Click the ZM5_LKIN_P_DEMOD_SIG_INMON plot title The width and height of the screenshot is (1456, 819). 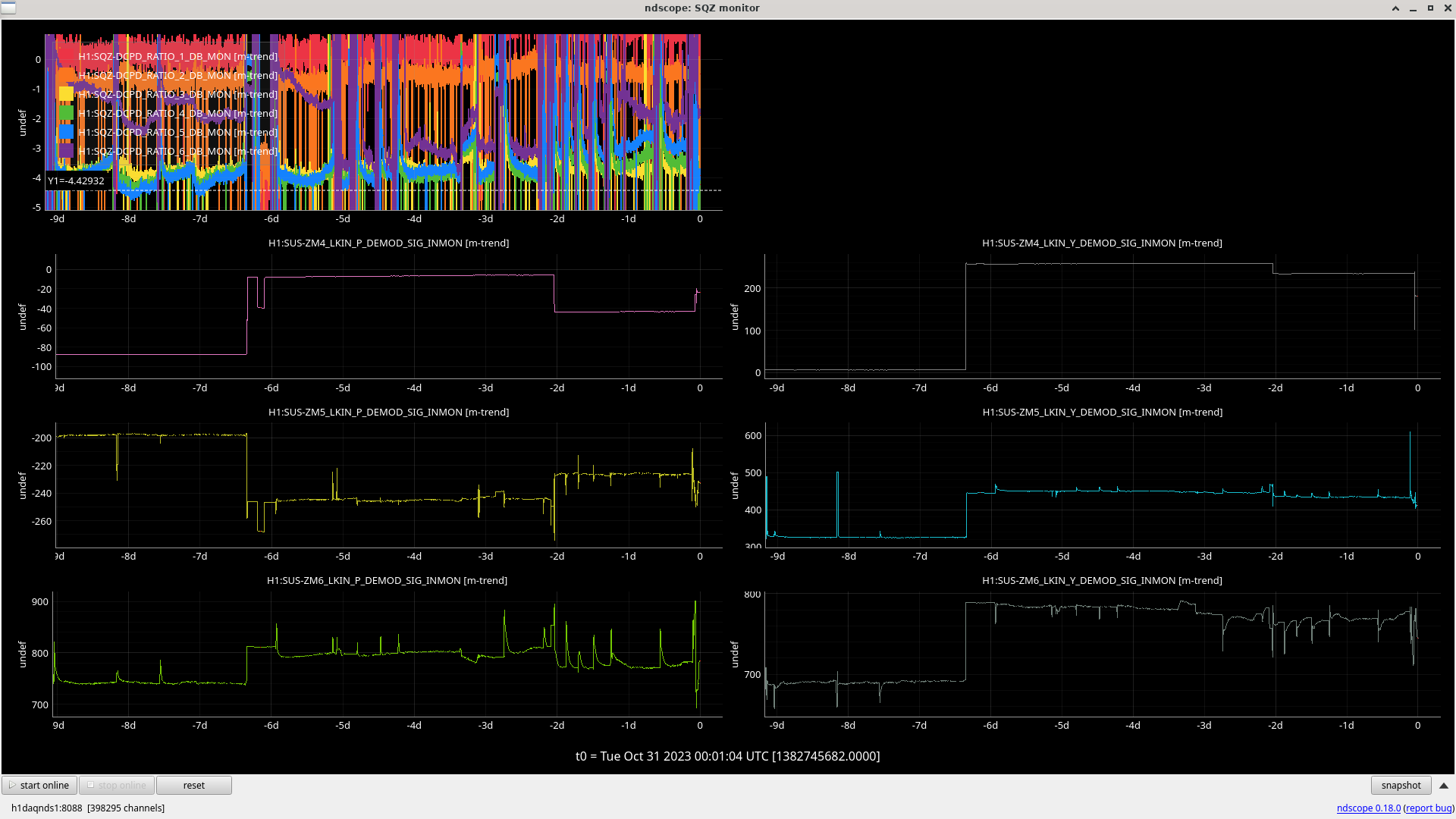388,413
